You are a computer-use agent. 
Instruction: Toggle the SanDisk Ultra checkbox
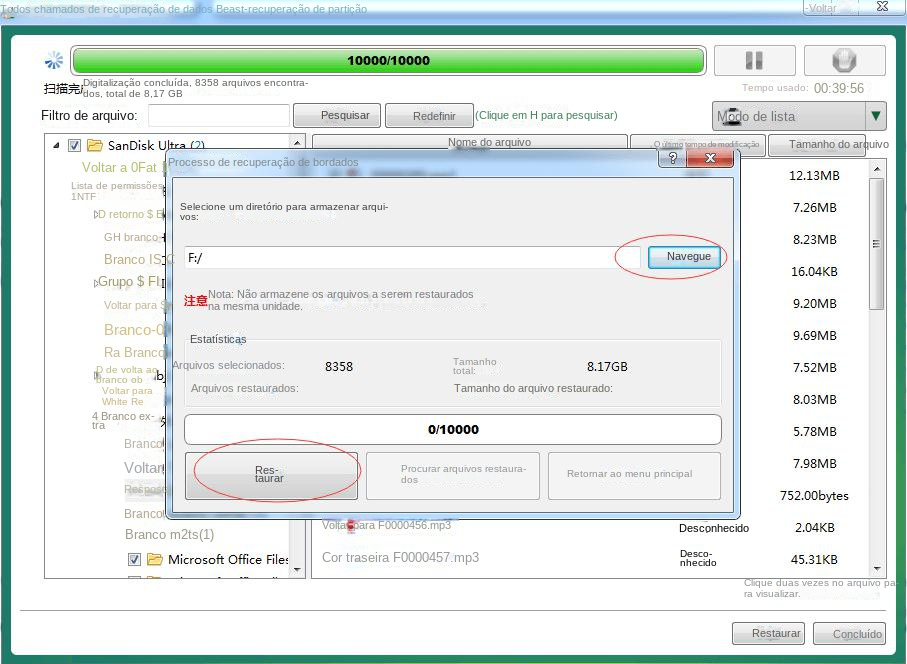pyautogui.click(x=74, y=145)
